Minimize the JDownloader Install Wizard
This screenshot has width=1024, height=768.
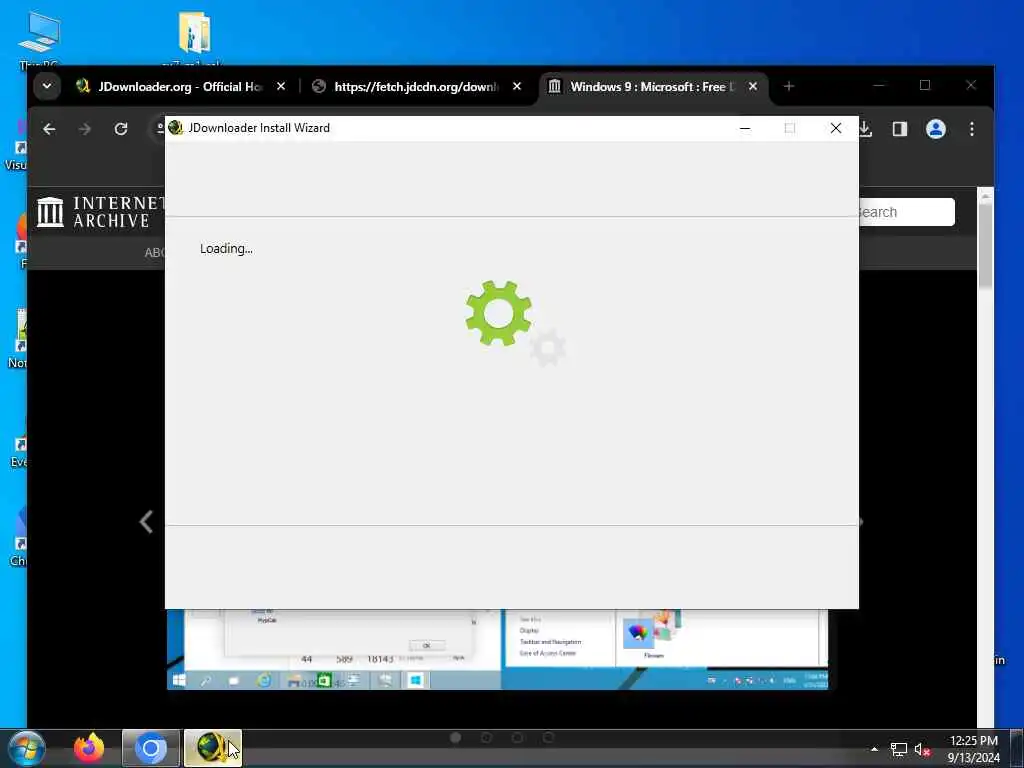pos(744,128)
